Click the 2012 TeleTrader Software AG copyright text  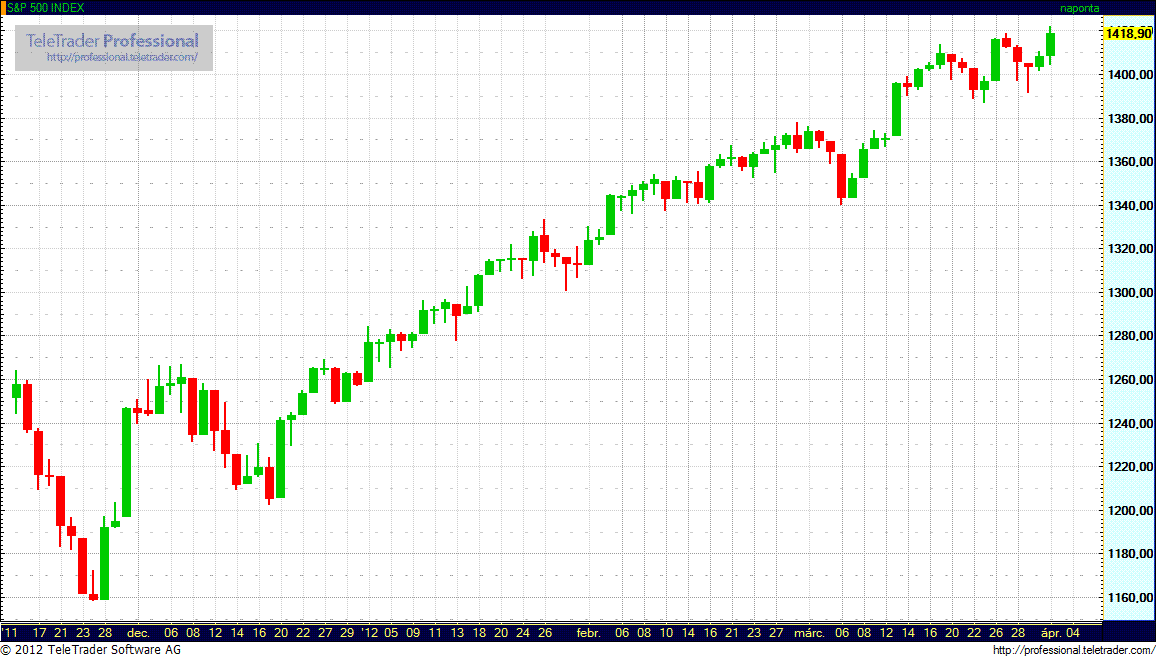91,651
